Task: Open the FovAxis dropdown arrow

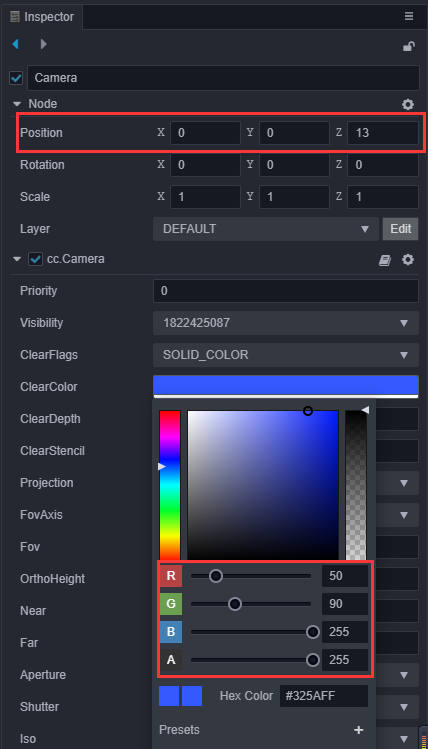Action: (404, 515)
